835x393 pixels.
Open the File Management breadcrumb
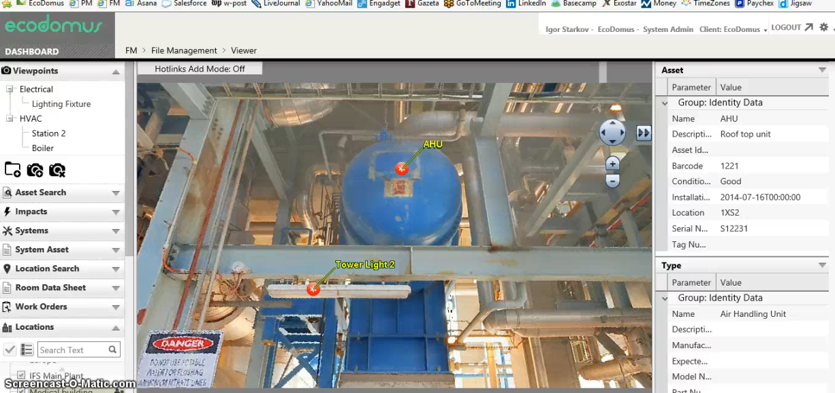pyautogui.click(x=184, y=51)
